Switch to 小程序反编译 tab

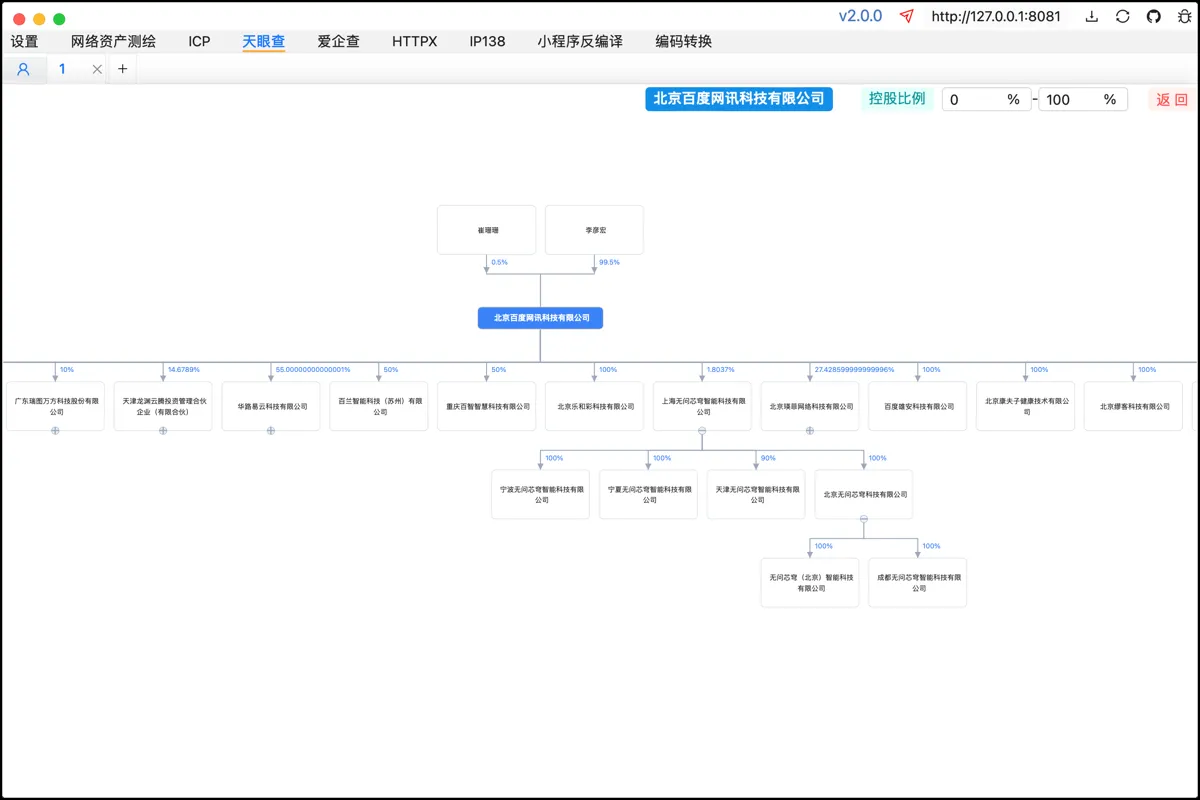[580, 42]
